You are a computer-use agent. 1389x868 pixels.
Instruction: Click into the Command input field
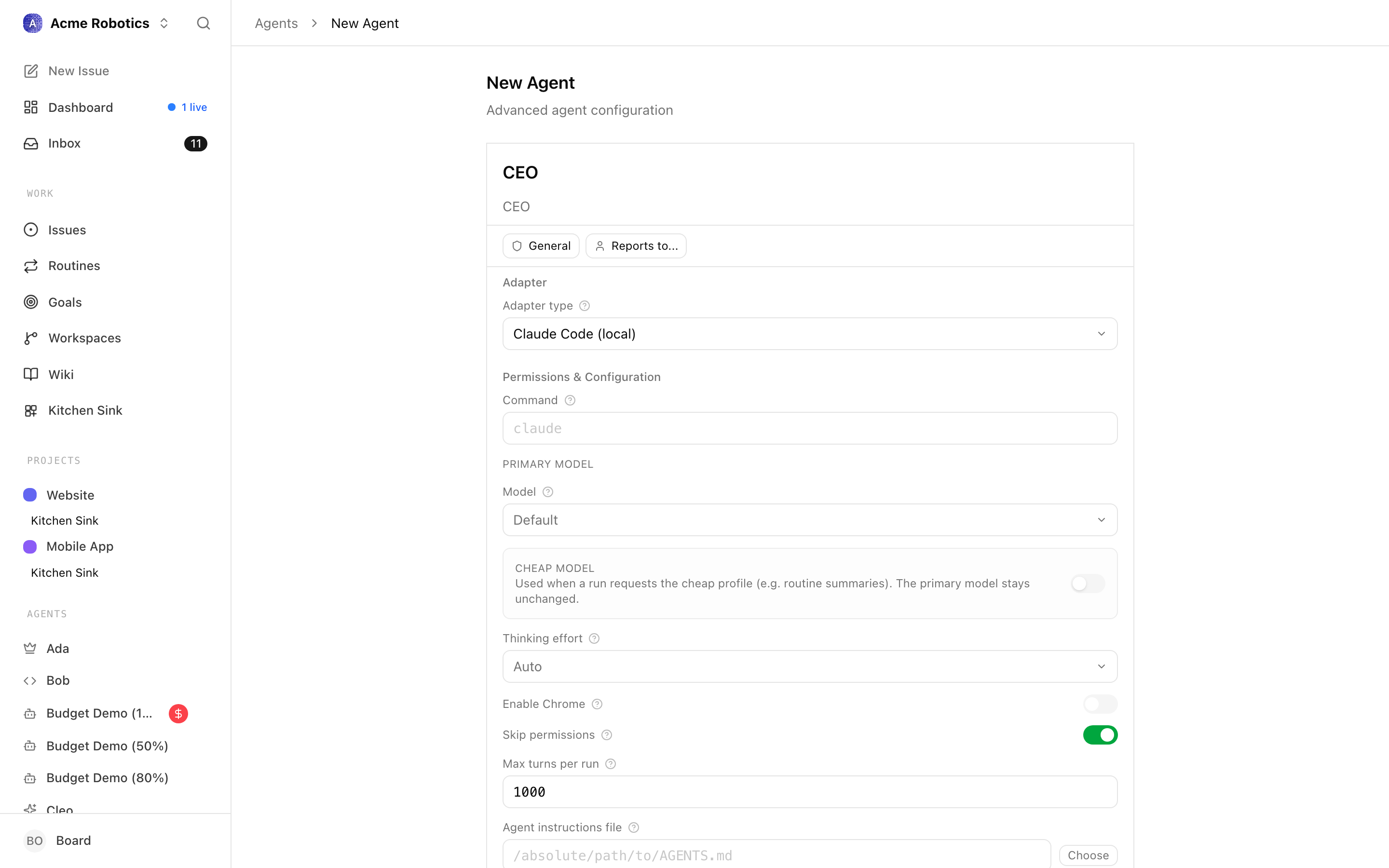click(810, 428)
